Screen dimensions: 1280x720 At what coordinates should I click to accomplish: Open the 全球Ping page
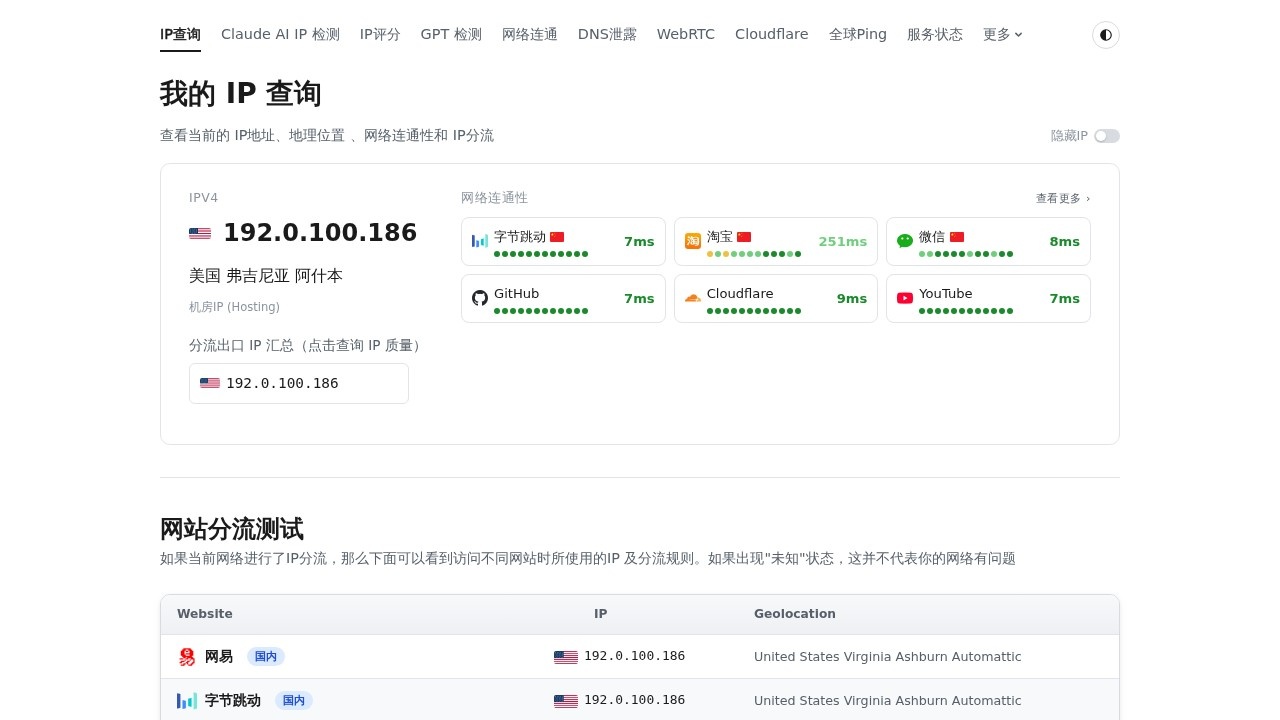858,34
